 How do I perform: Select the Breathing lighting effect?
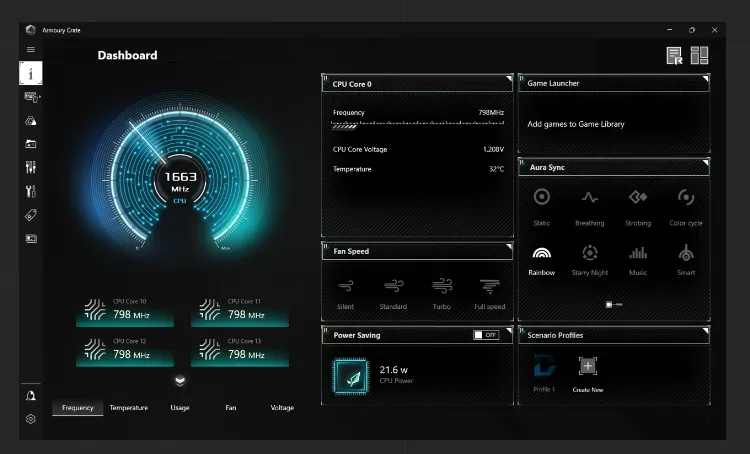589,207
